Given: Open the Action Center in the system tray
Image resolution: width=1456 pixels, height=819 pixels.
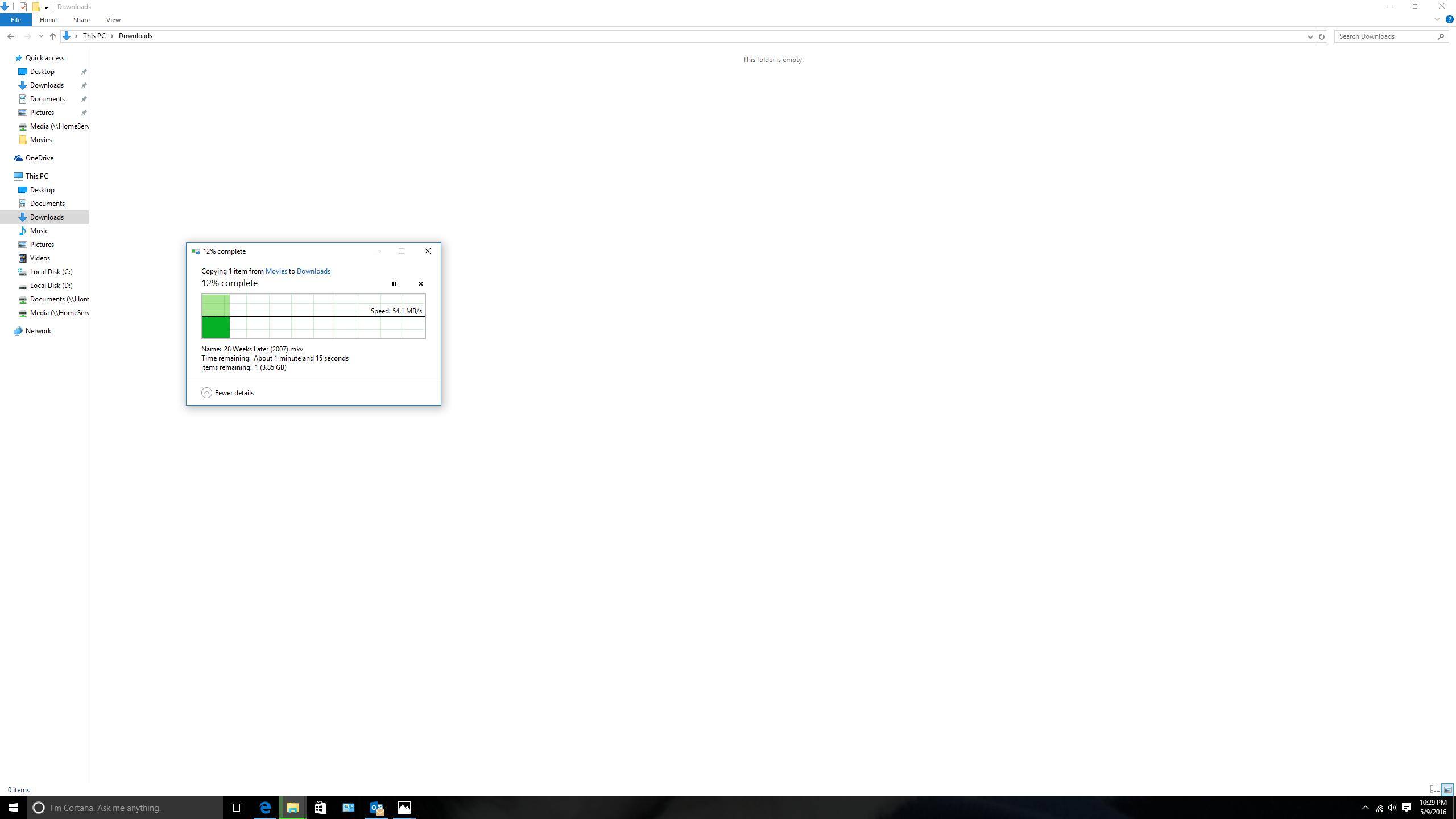Looking at the screenshot, I should 1406,807.
